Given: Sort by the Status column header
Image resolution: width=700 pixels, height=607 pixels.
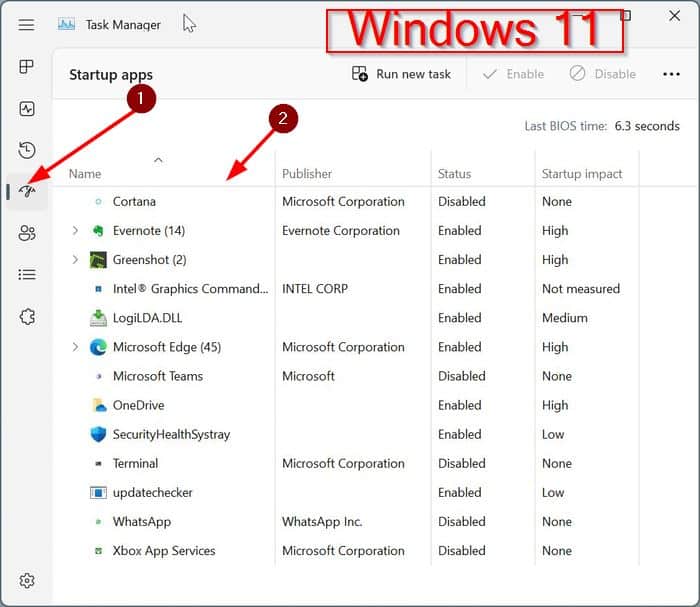Looking at the screenshot, I should point(454,174).
